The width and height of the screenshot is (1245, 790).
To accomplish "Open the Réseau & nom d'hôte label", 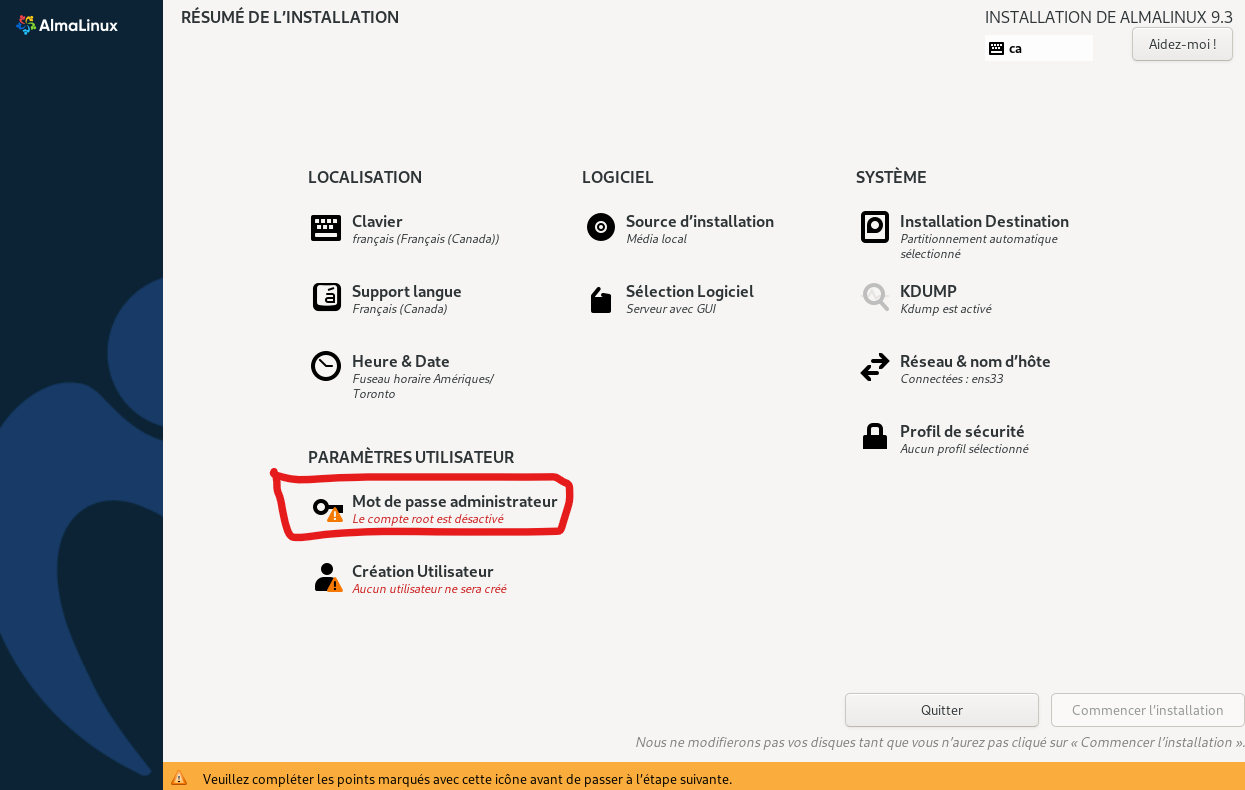I will click(x=975, y=361).
